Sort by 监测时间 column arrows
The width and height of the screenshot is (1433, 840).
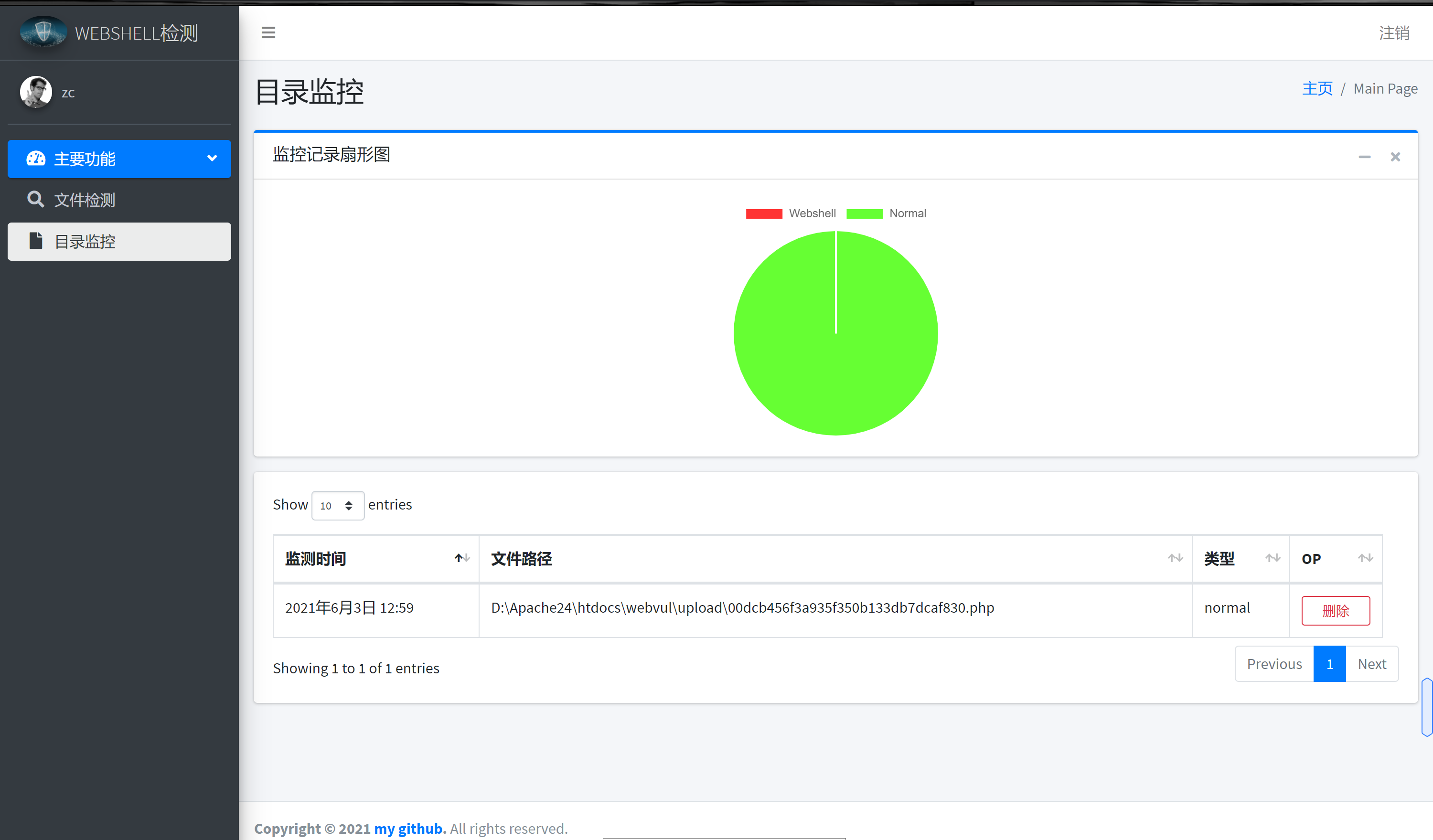462,558
